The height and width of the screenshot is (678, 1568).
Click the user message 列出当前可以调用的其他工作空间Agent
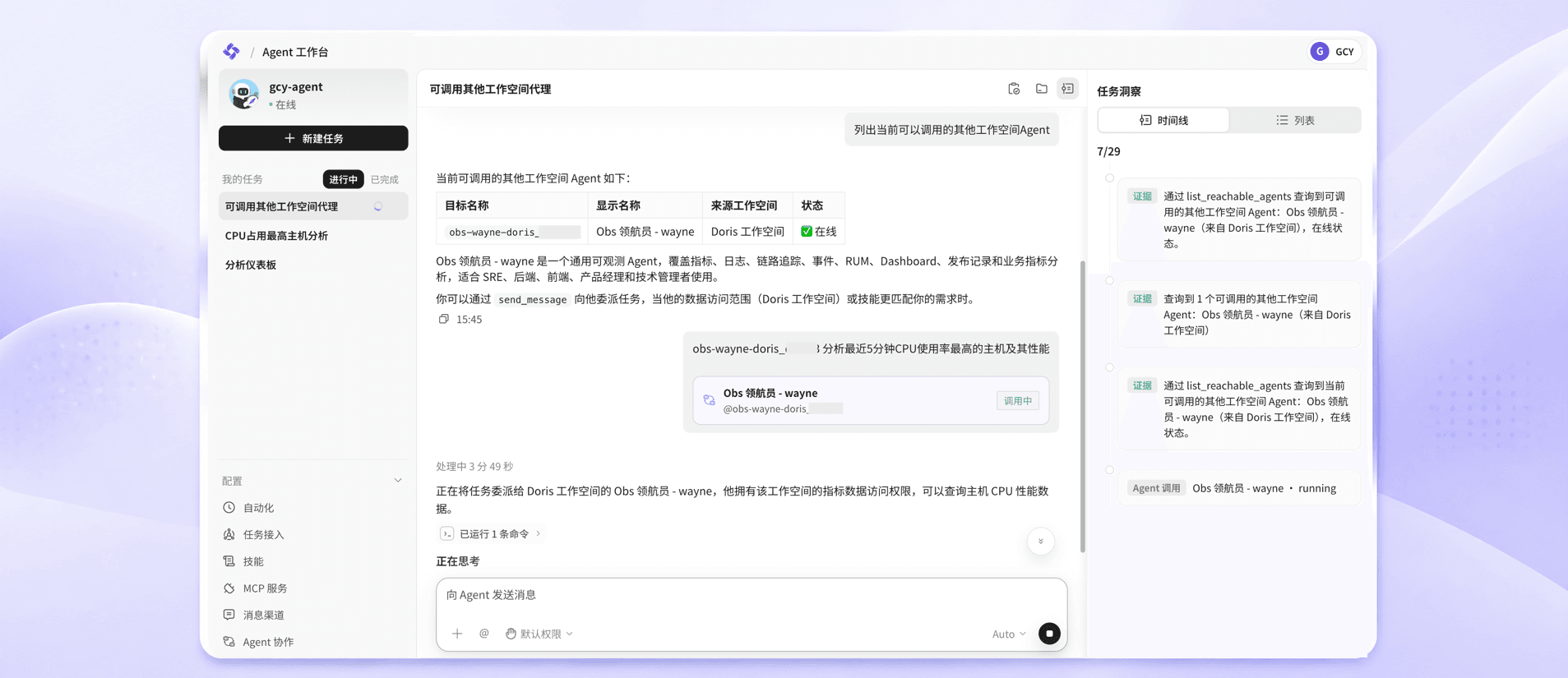951,130
